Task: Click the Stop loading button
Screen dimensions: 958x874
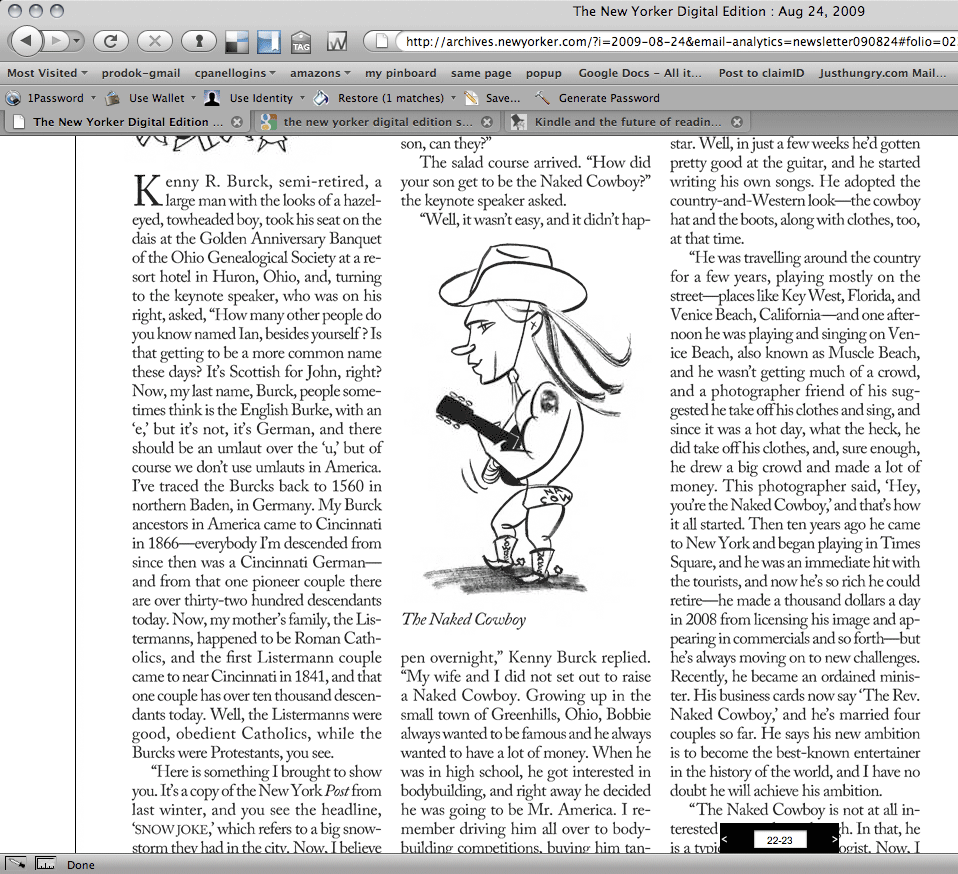Action: point(155,41)
